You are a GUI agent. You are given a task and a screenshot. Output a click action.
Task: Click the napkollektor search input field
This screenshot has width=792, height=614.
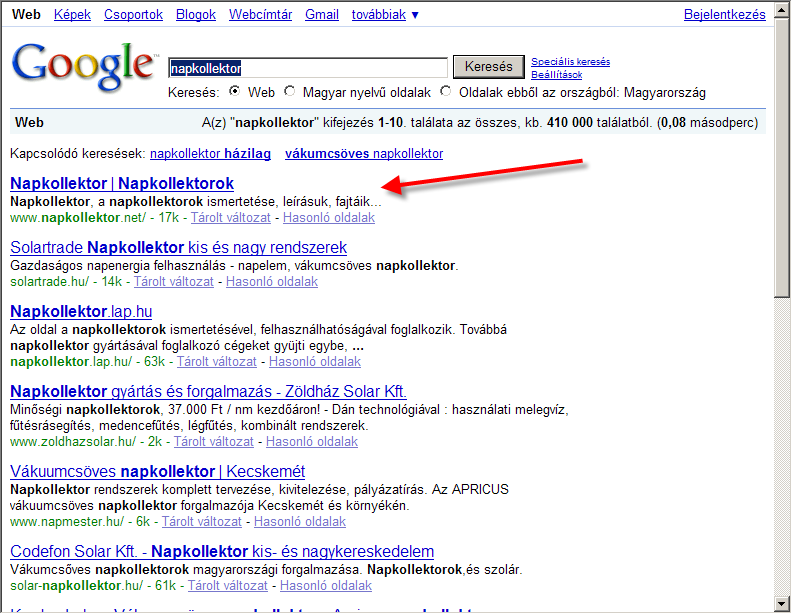(x=308, y=68)
